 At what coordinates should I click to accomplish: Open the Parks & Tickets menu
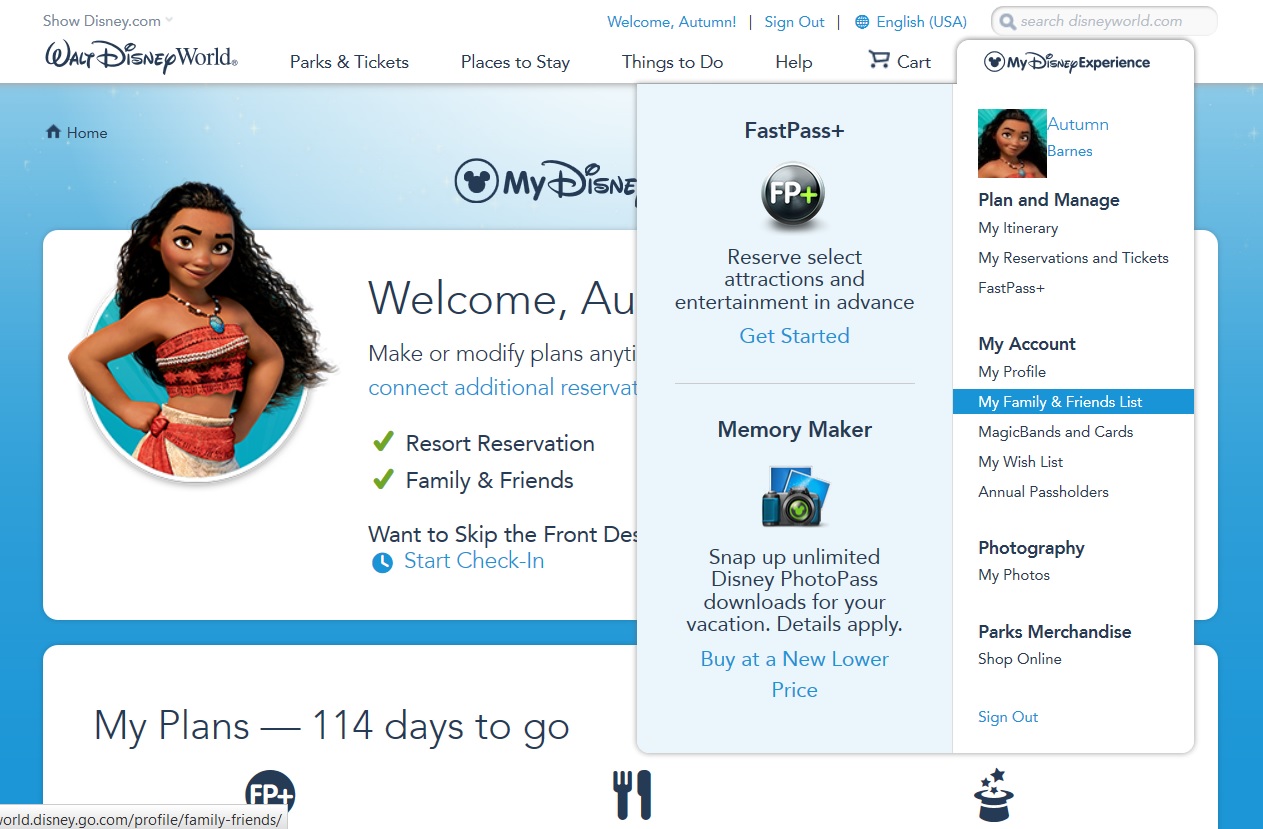pos(349,62)
